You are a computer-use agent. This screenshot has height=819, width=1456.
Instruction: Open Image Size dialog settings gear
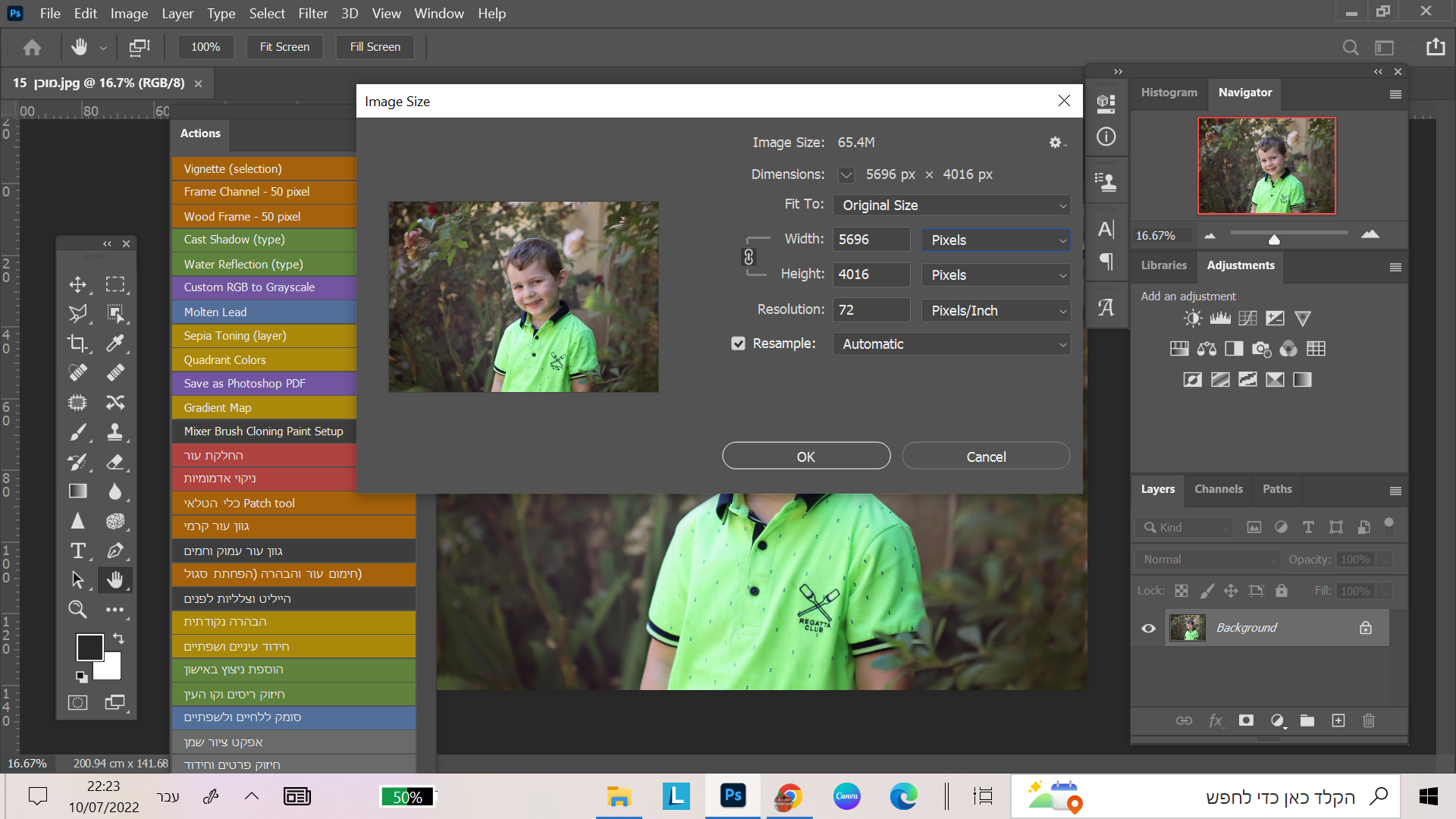(x=1055, y=143)
